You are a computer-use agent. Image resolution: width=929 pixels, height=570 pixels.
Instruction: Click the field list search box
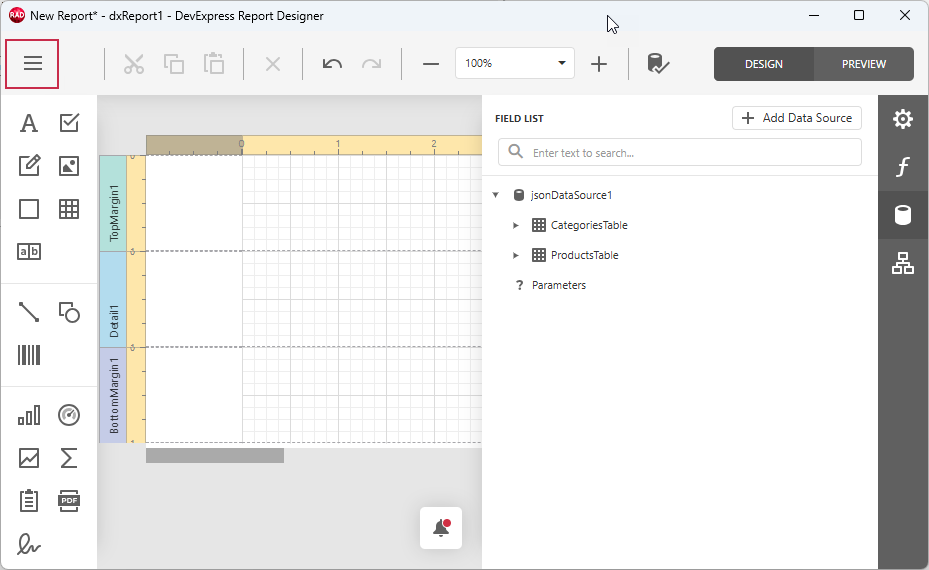click(680, 153)
